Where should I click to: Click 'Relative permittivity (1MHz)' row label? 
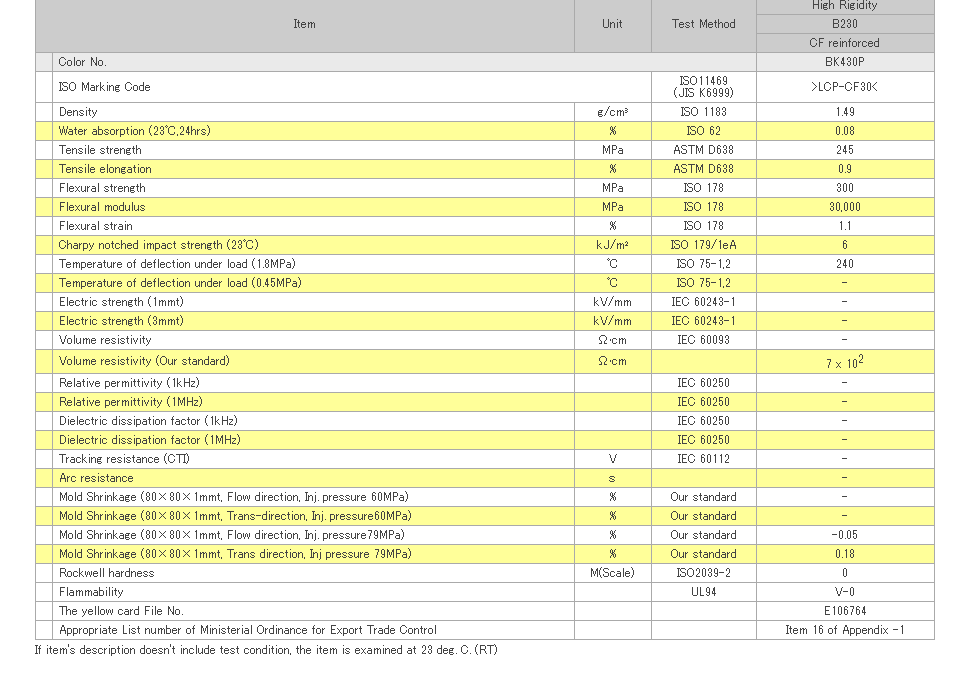pos(131,402)
